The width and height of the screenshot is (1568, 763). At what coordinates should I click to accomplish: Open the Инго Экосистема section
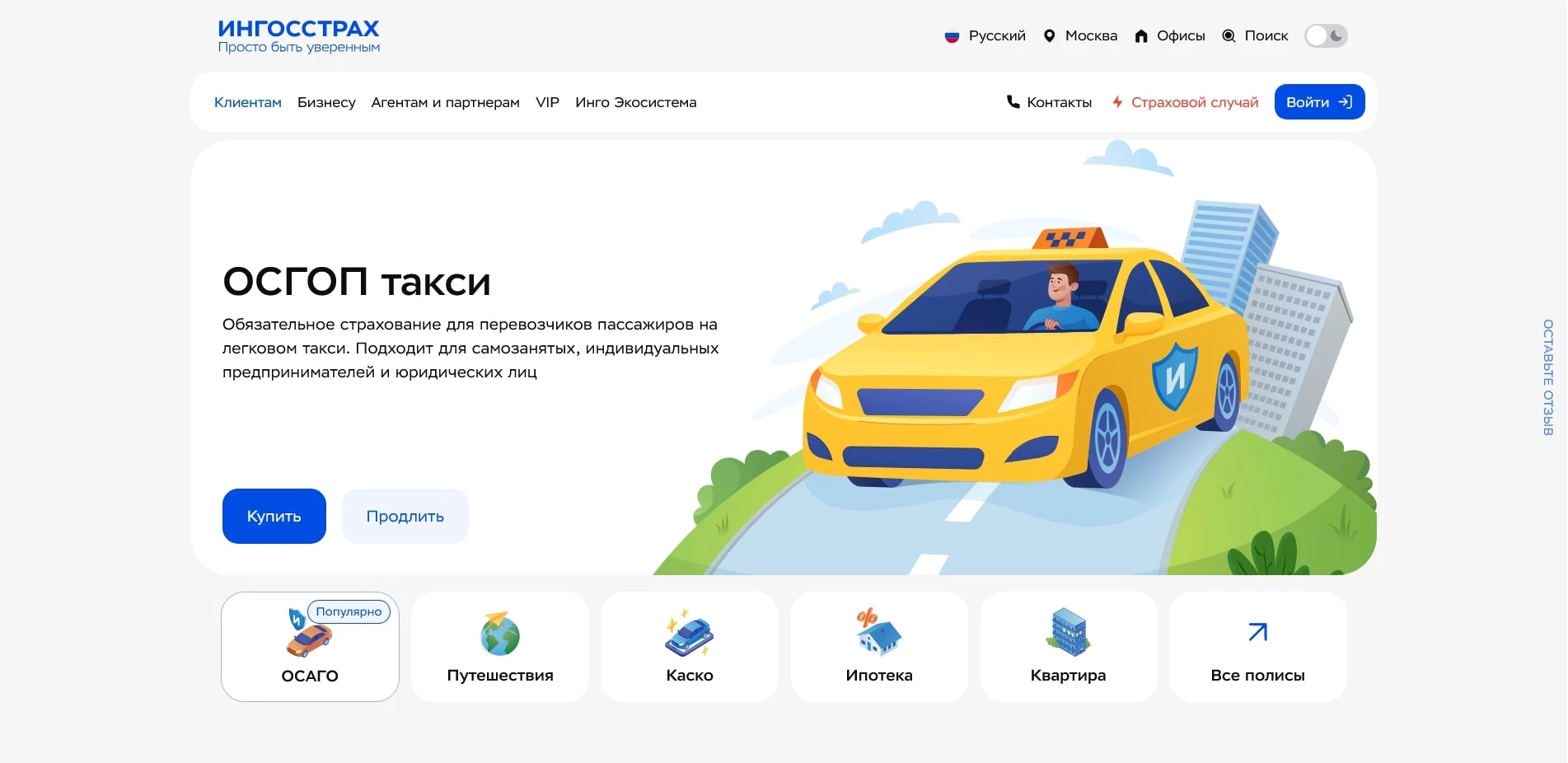click(635, 102)
